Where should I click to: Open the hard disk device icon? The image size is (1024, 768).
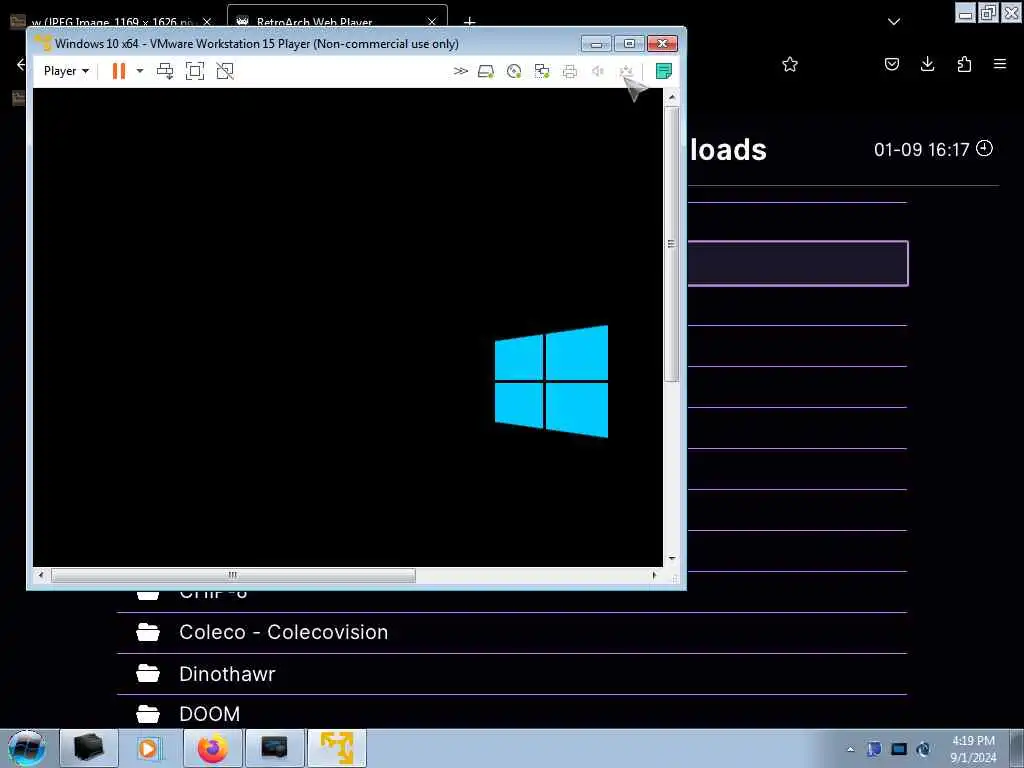pos(486,72)
